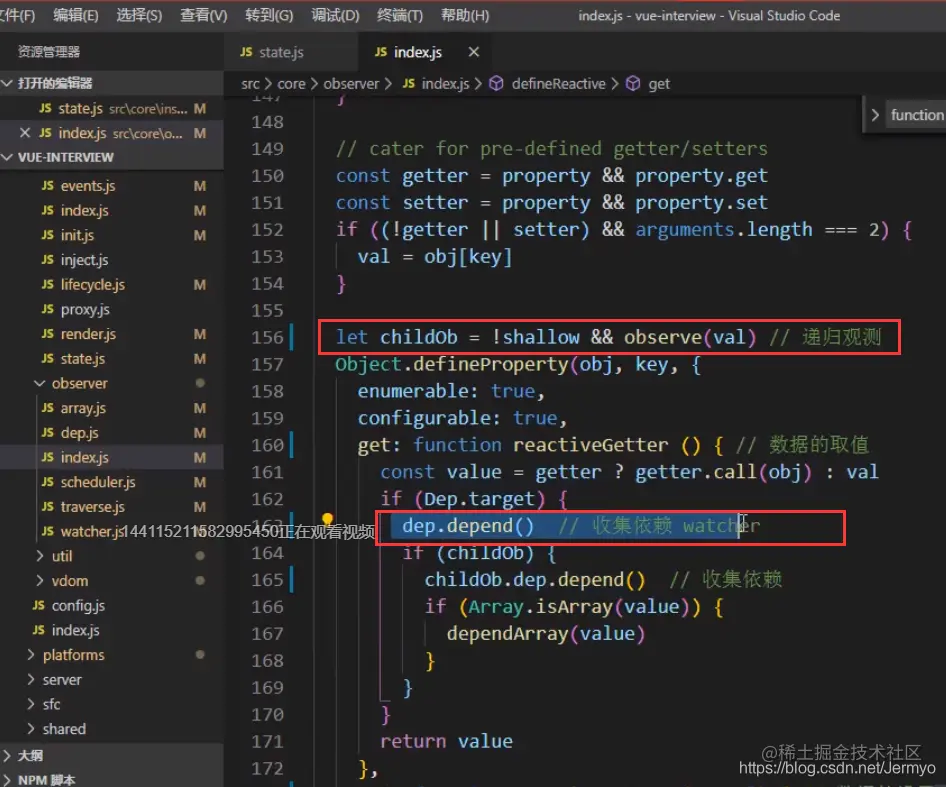Click line number 156 in gutter

coord(267,337)
